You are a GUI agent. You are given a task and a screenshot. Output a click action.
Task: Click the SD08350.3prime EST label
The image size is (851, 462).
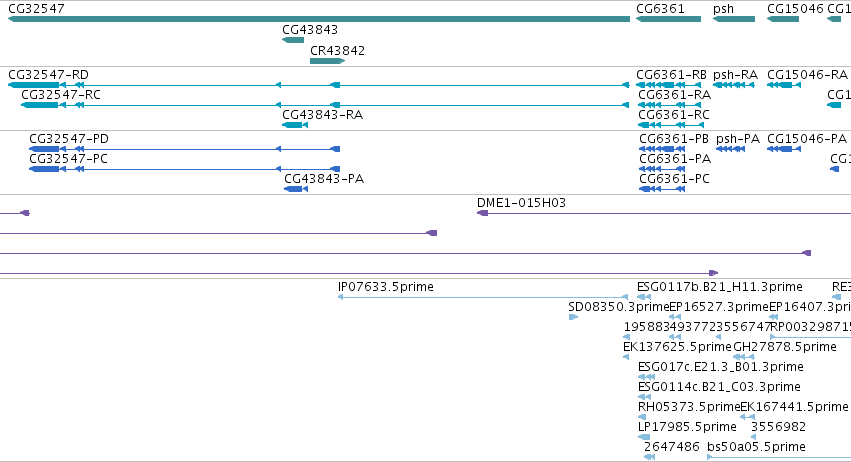619,307
